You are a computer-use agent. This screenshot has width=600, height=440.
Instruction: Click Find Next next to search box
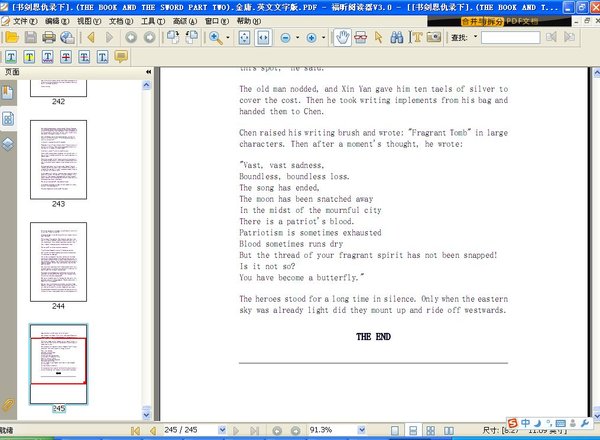click(x=569, y=37)
